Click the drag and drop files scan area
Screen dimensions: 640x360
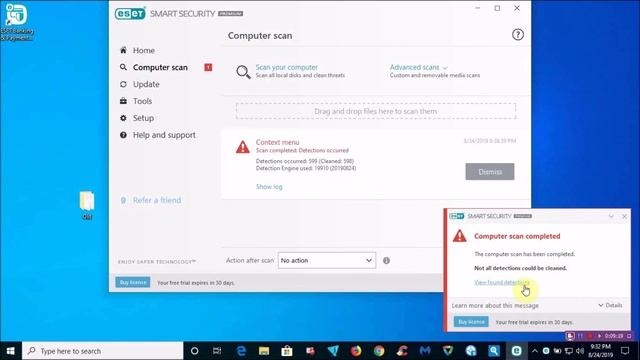pos(376,111)
